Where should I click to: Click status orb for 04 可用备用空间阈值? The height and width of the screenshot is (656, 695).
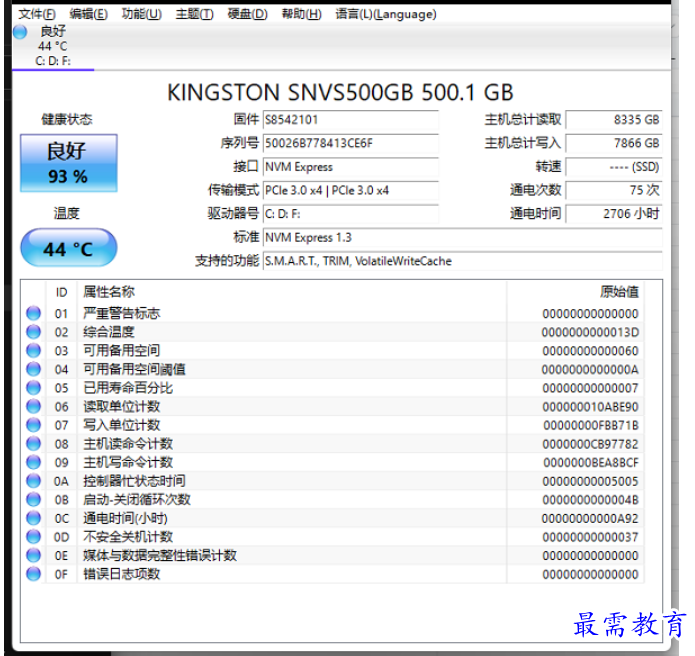(33, 369)
